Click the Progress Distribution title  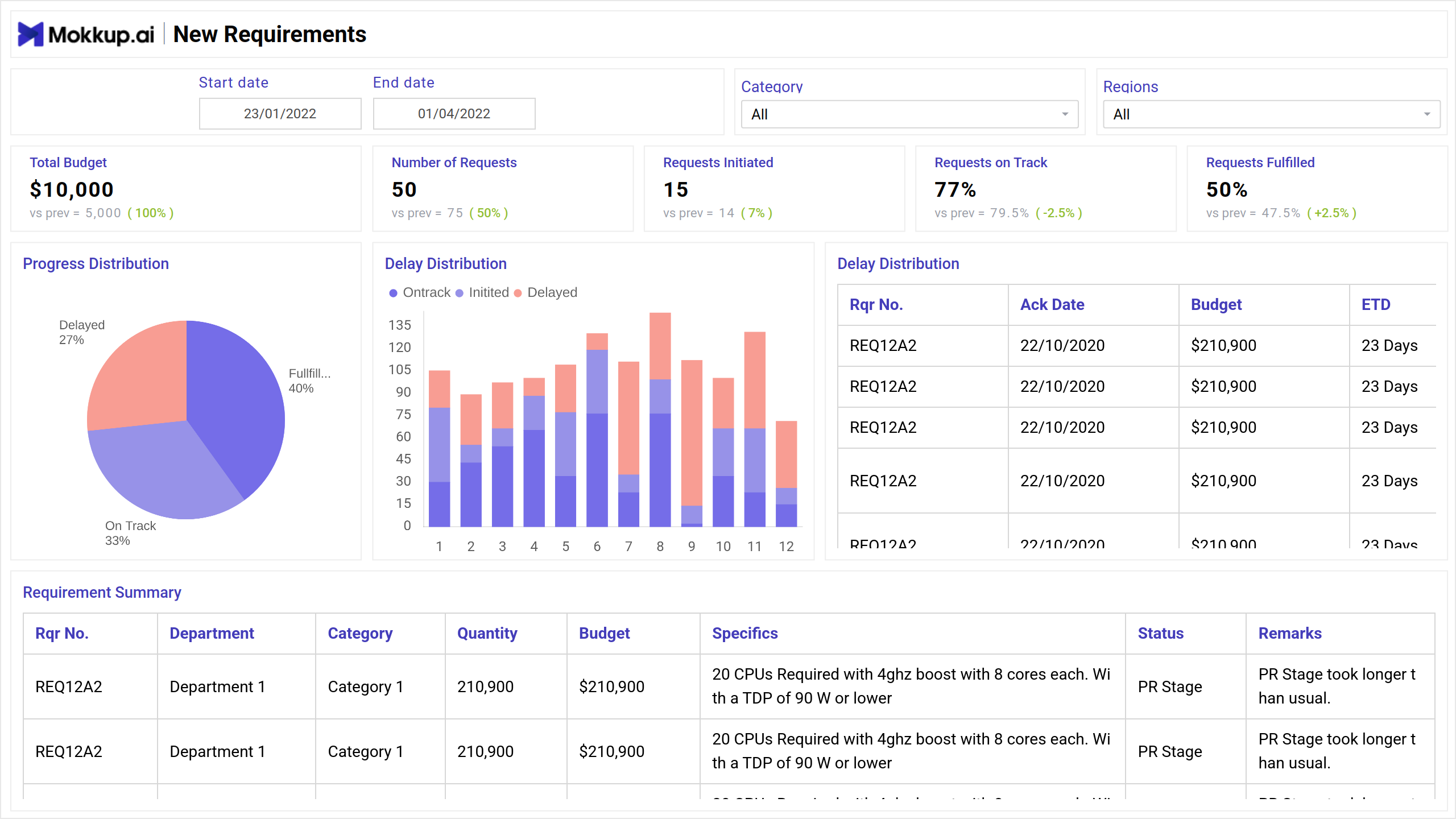click(x=96, y=264)
